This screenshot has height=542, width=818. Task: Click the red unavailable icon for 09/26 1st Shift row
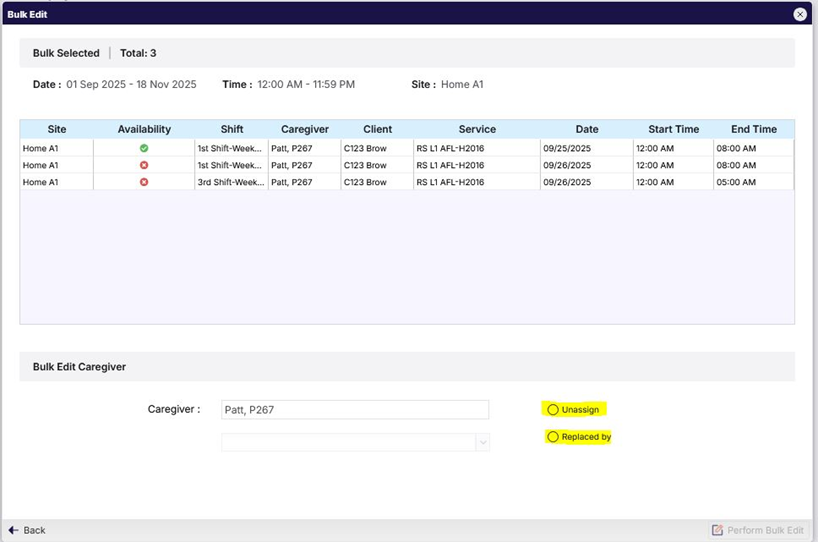click(144, 165)
